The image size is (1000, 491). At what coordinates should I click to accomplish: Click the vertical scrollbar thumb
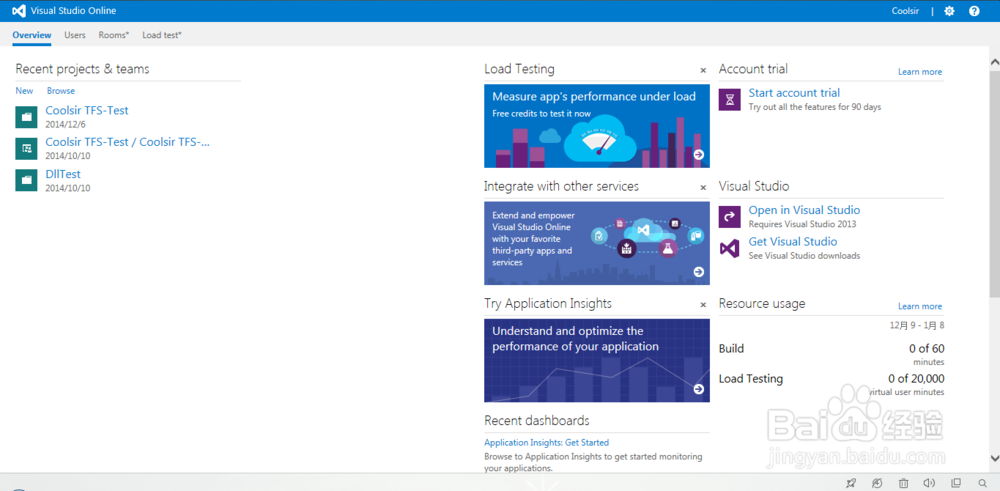click(x=994, y=182)
